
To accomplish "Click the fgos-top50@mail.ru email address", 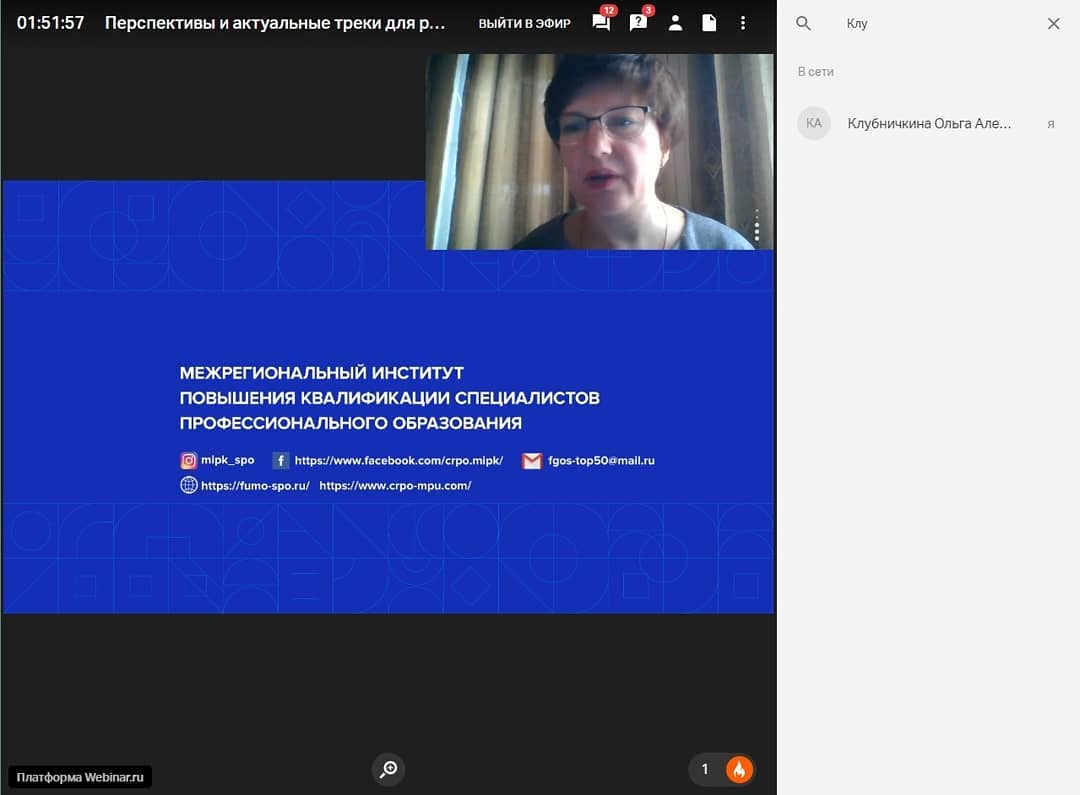I will [x=601, y=460].
